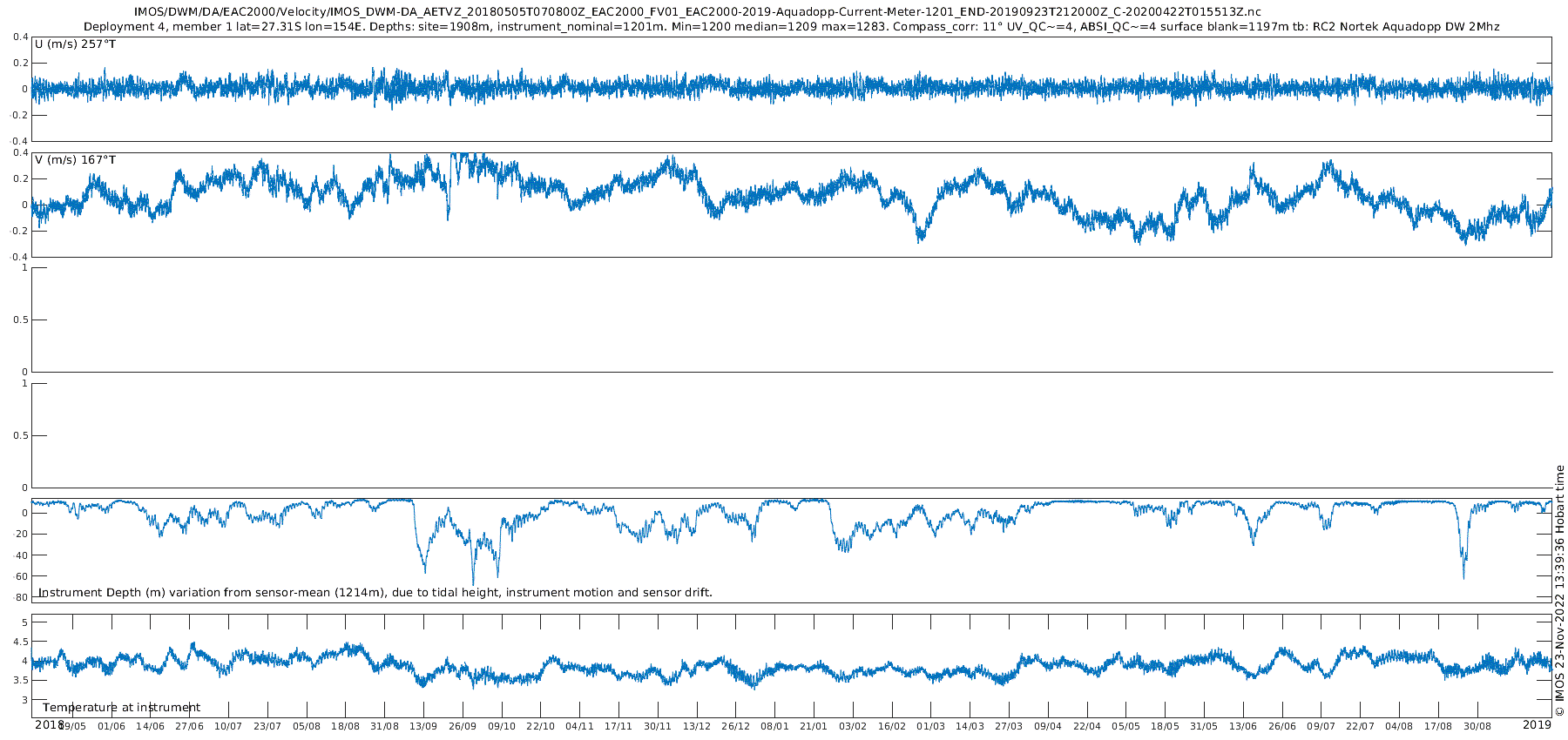
Task: Click the 22/07 date tick label
Action: tap(1360, 726)
